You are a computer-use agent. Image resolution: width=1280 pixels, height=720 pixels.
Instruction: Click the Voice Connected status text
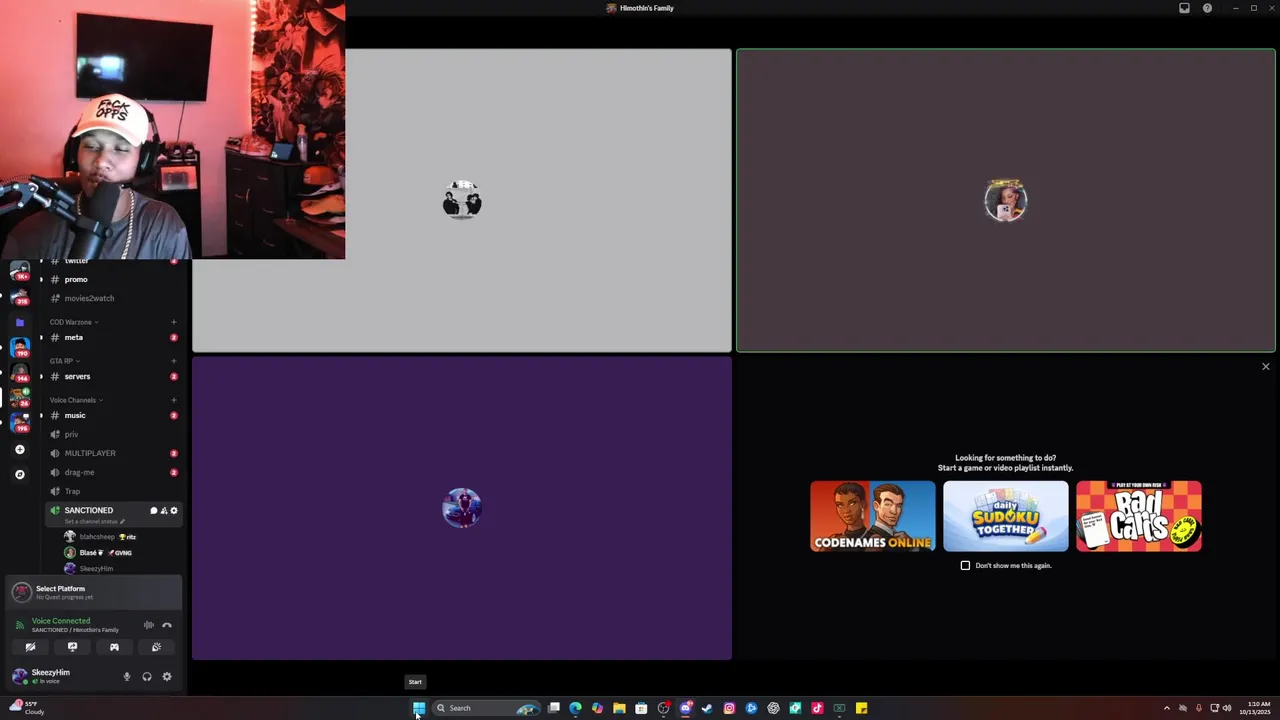click(61, 621)
